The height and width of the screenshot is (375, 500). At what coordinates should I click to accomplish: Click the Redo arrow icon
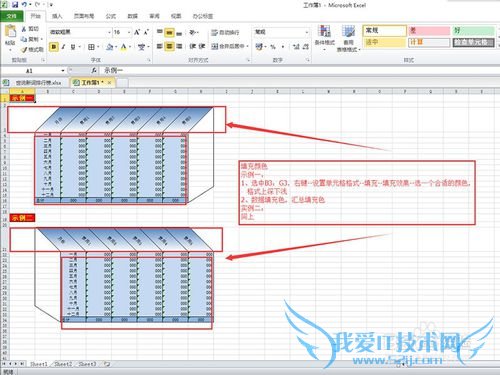click(x=38, y=5)
